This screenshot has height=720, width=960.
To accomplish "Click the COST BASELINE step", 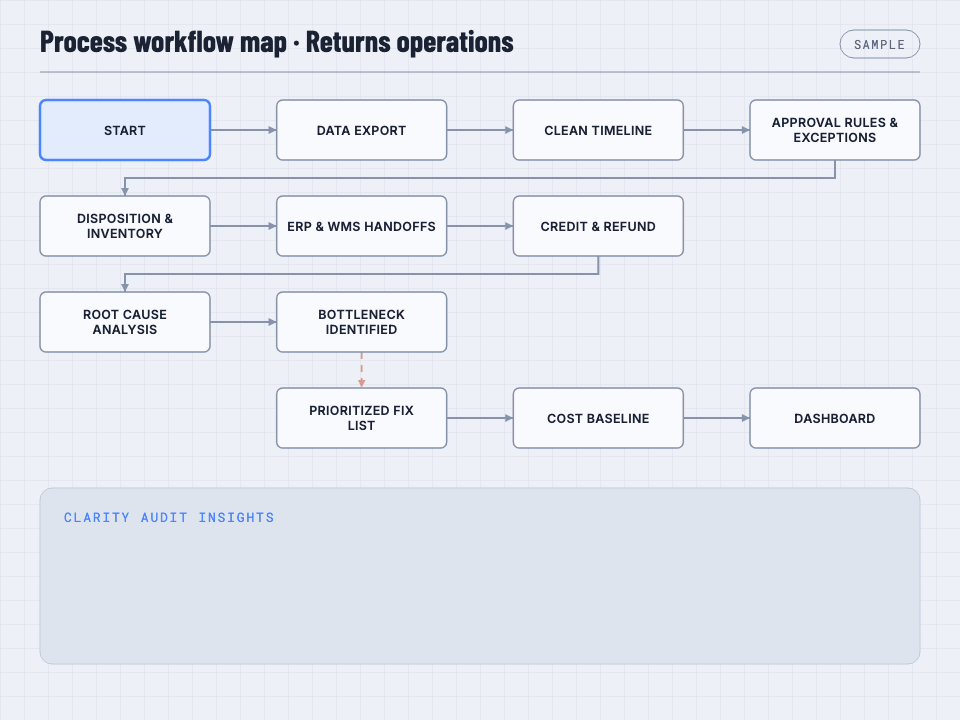I will point(598,418).
